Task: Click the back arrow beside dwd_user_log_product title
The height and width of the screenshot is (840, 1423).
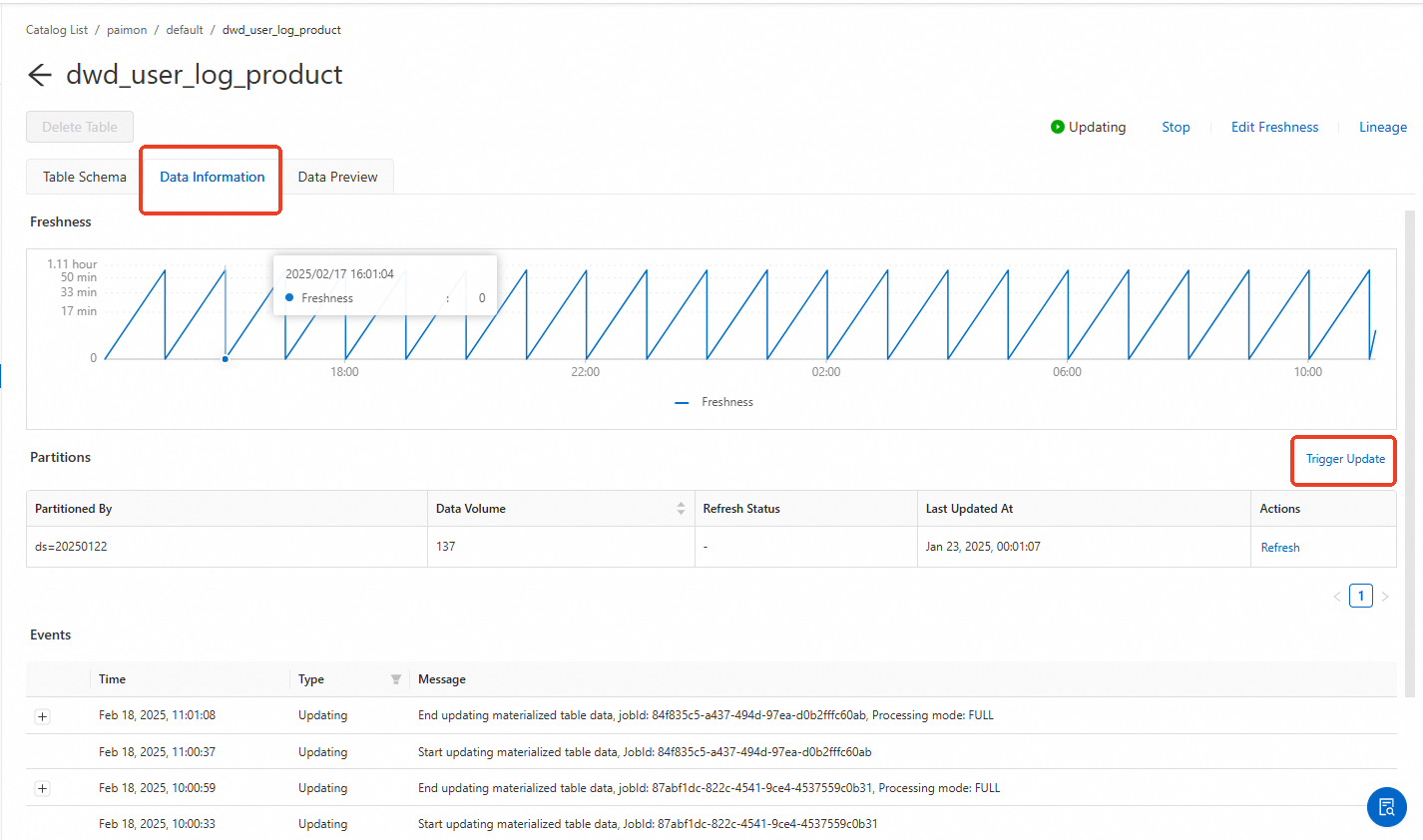Action: point(39,74)
